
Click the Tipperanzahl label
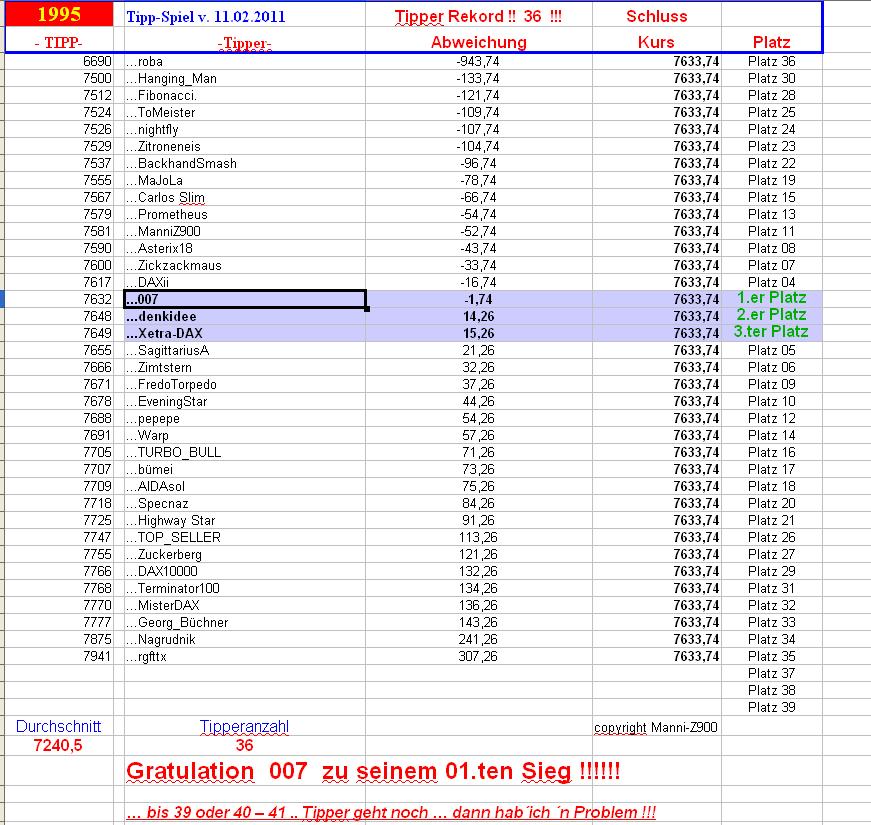tap(244, 726)
